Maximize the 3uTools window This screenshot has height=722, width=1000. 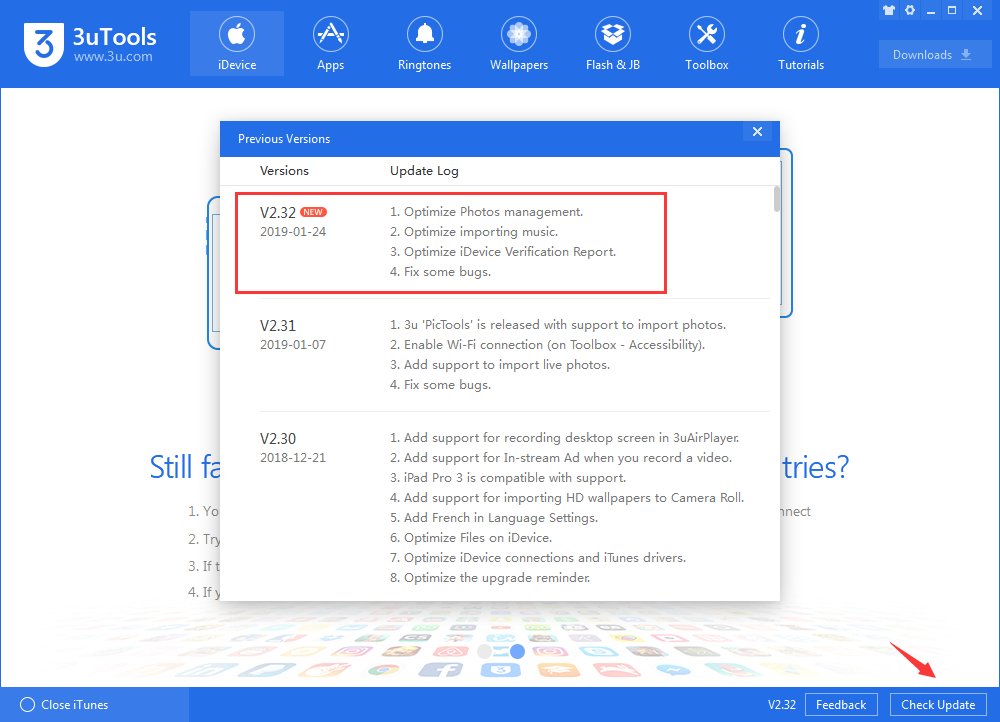point(952,10)
